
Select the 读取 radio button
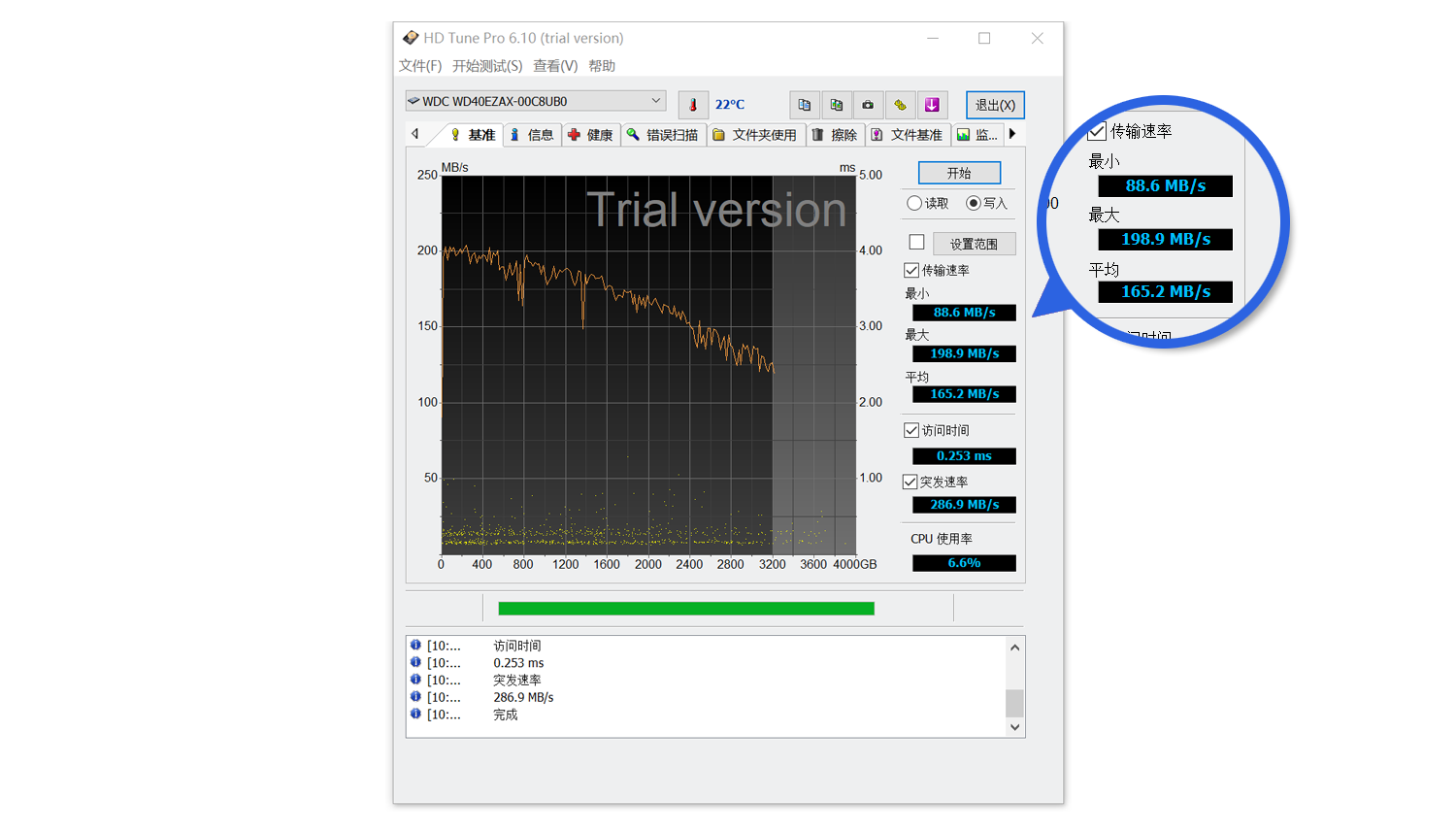[x=914, y=203]
